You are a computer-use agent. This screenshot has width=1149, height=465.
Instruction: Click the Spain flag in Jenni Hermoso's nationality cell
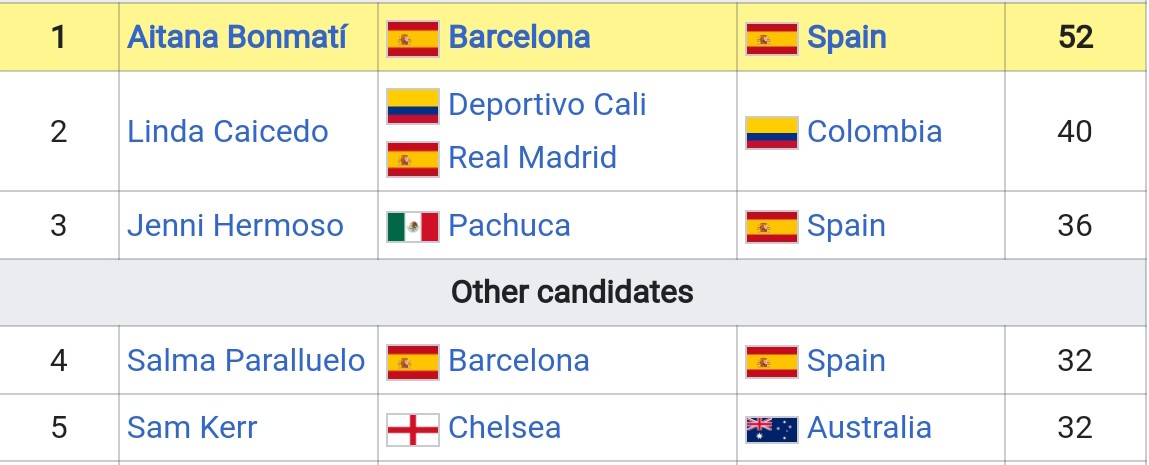tap(771, 226)
